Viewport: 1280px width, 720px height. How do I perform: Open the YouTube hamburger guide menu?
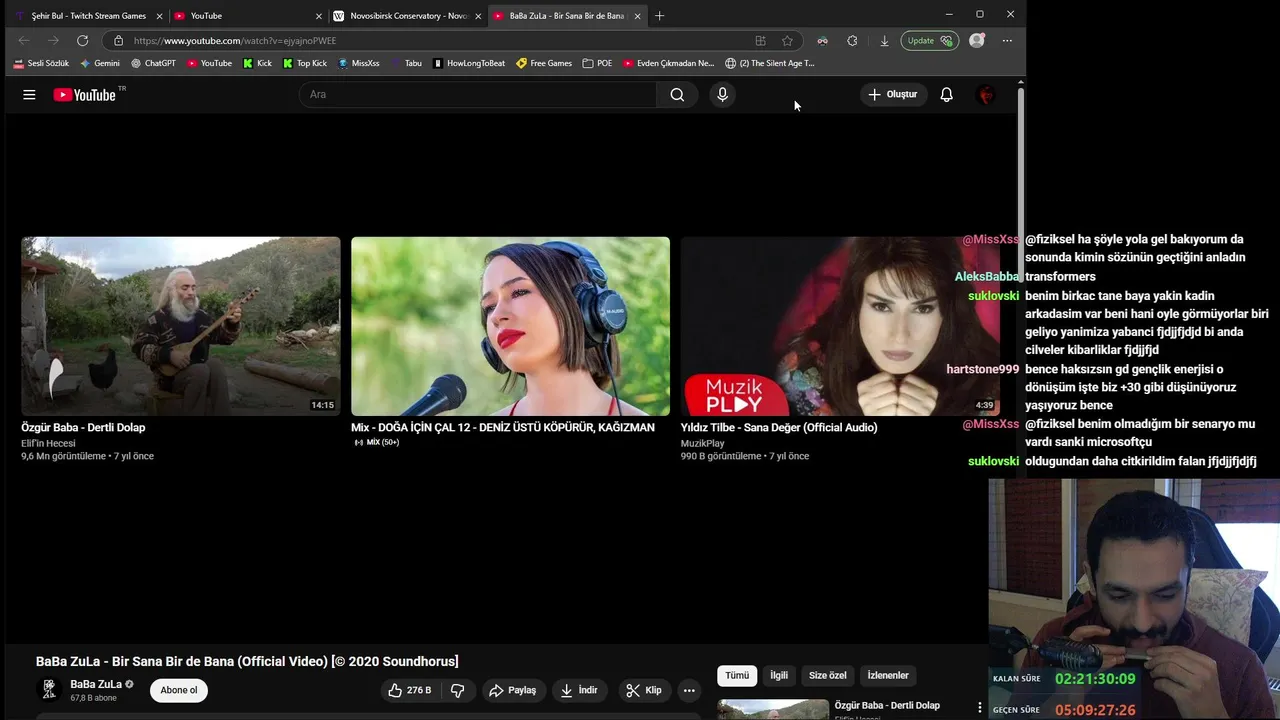(x=29, y=94)
